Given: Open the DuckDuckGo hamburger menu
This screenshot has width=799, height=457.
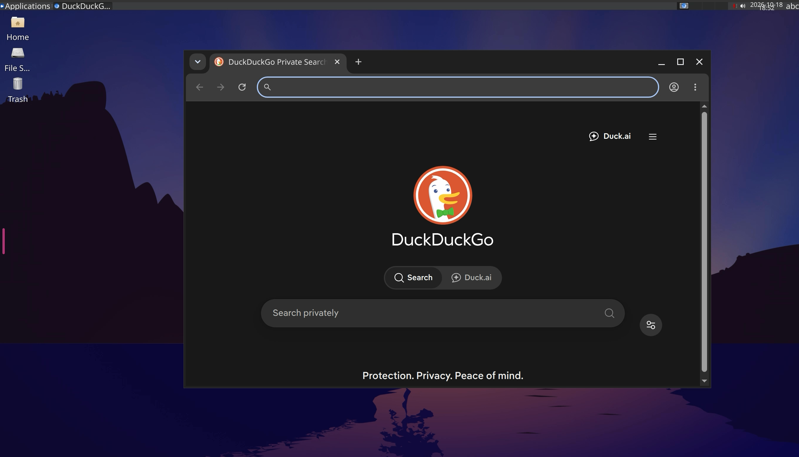Looking at the screenshot, I should pos(653,137).
